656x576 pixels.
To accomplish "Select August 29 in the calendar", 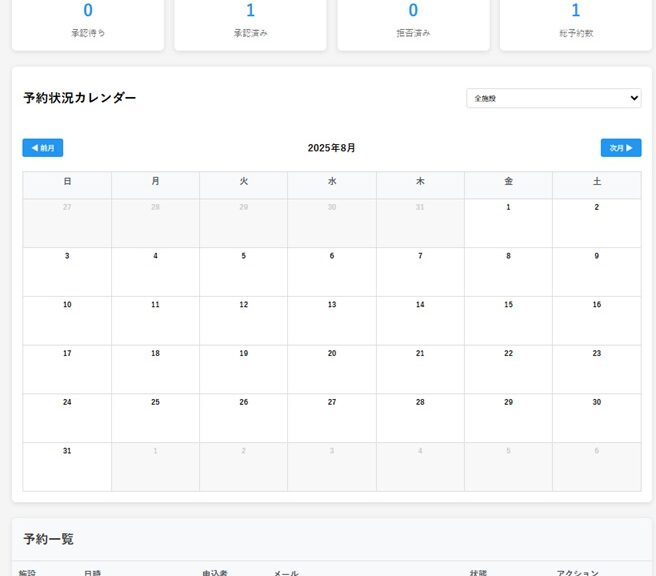I will [x=508, y=418].
